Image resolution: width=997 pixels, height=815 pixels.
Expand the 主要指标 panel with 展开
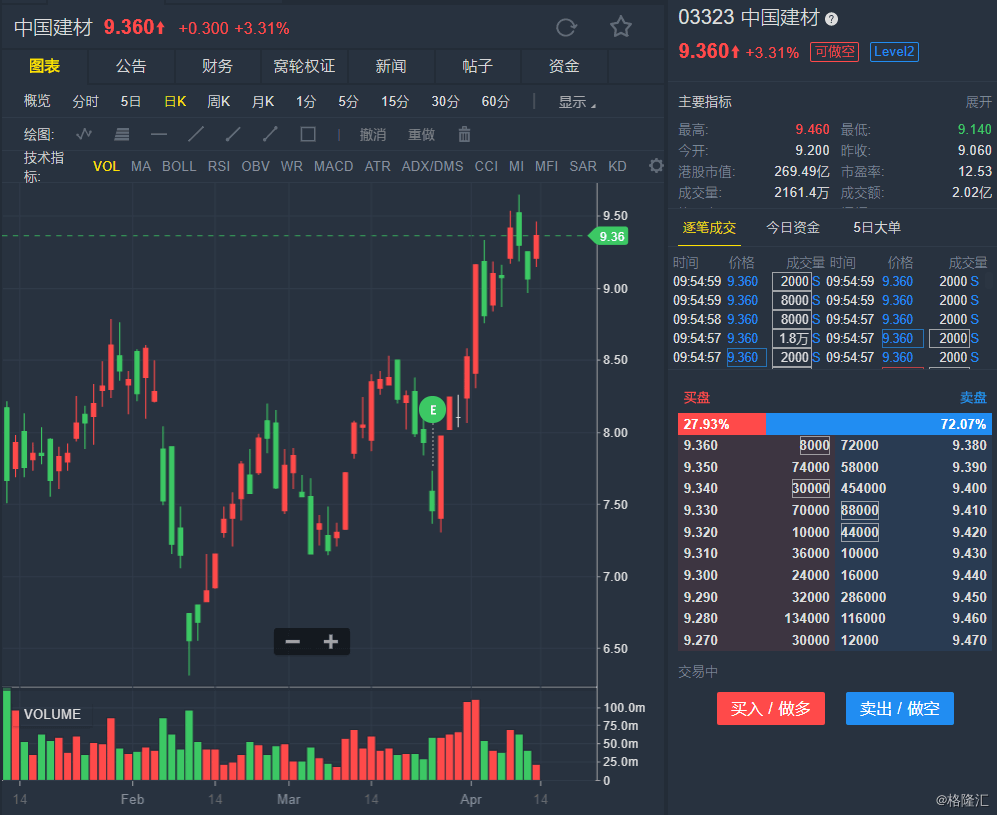click(978, 102)
